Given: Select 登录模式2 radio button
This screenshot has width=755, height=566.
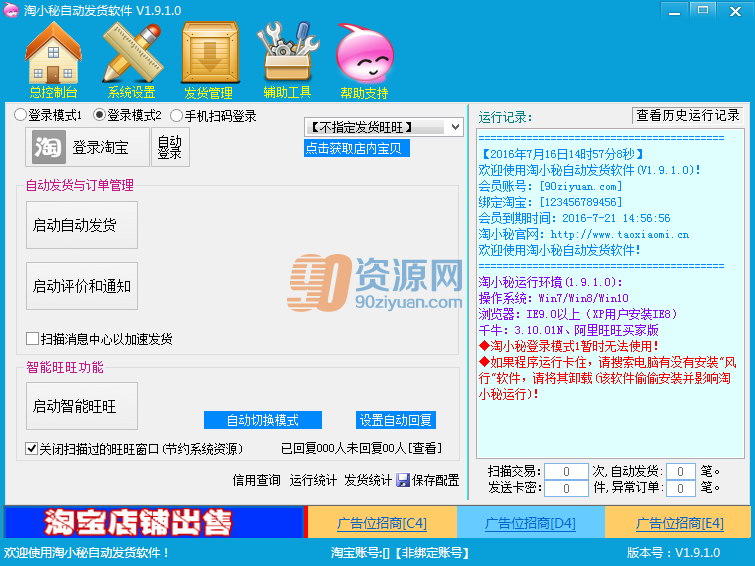Looking at the screenshot, I should tap(99, 115).
